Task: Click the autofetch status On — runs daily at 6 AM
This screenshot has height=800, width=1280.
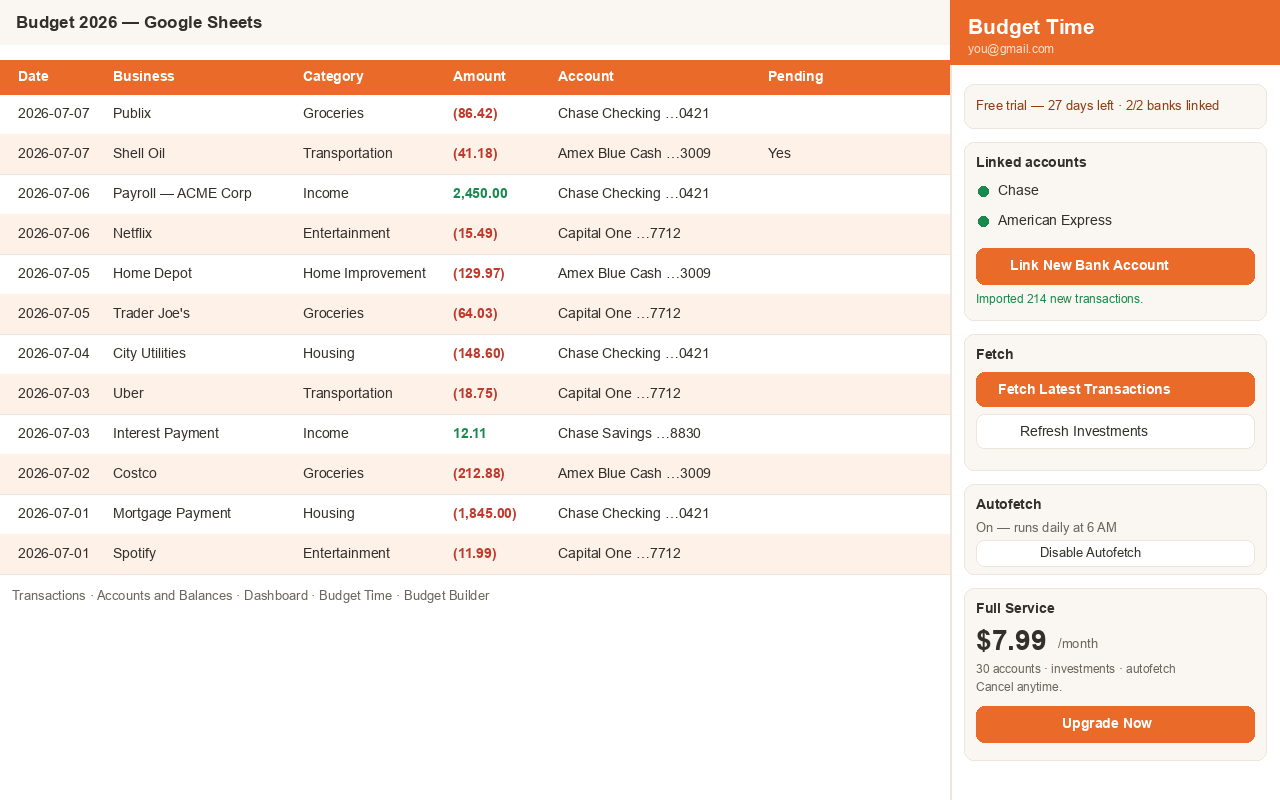Action: [1046, 528]
